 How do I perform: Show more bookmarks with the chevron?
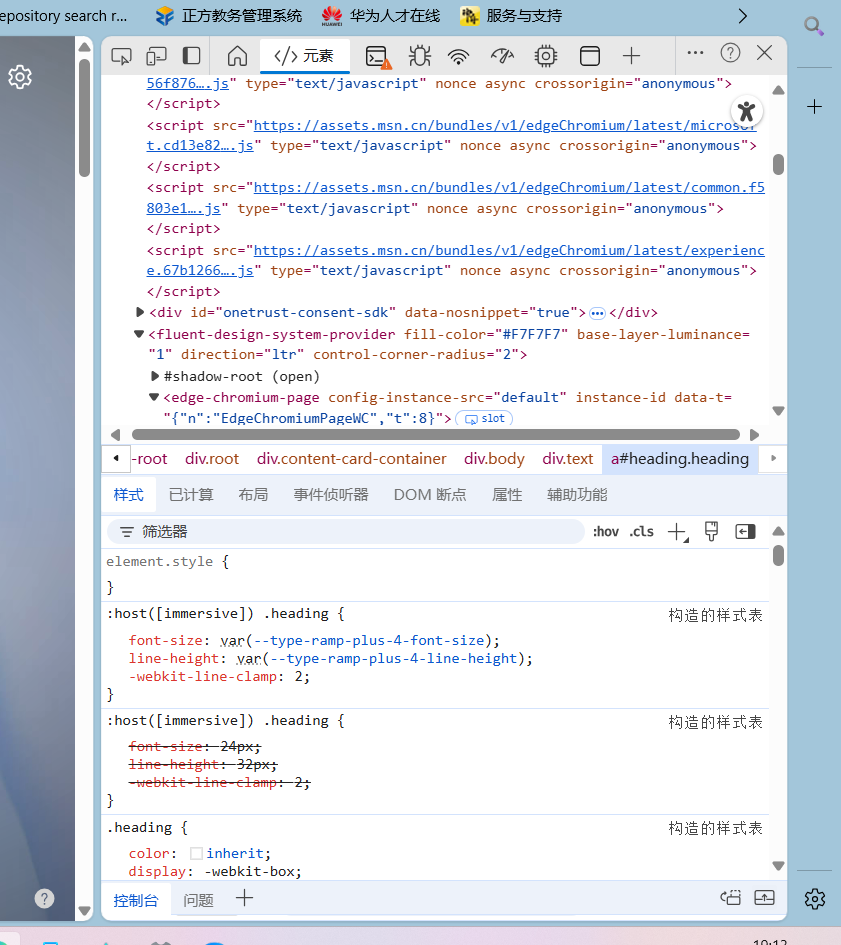[743, 16]
